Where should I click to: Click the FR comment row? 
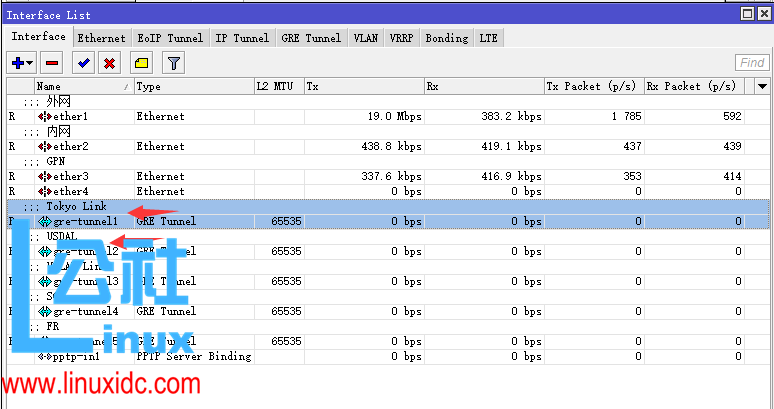(x=388, y=326)
